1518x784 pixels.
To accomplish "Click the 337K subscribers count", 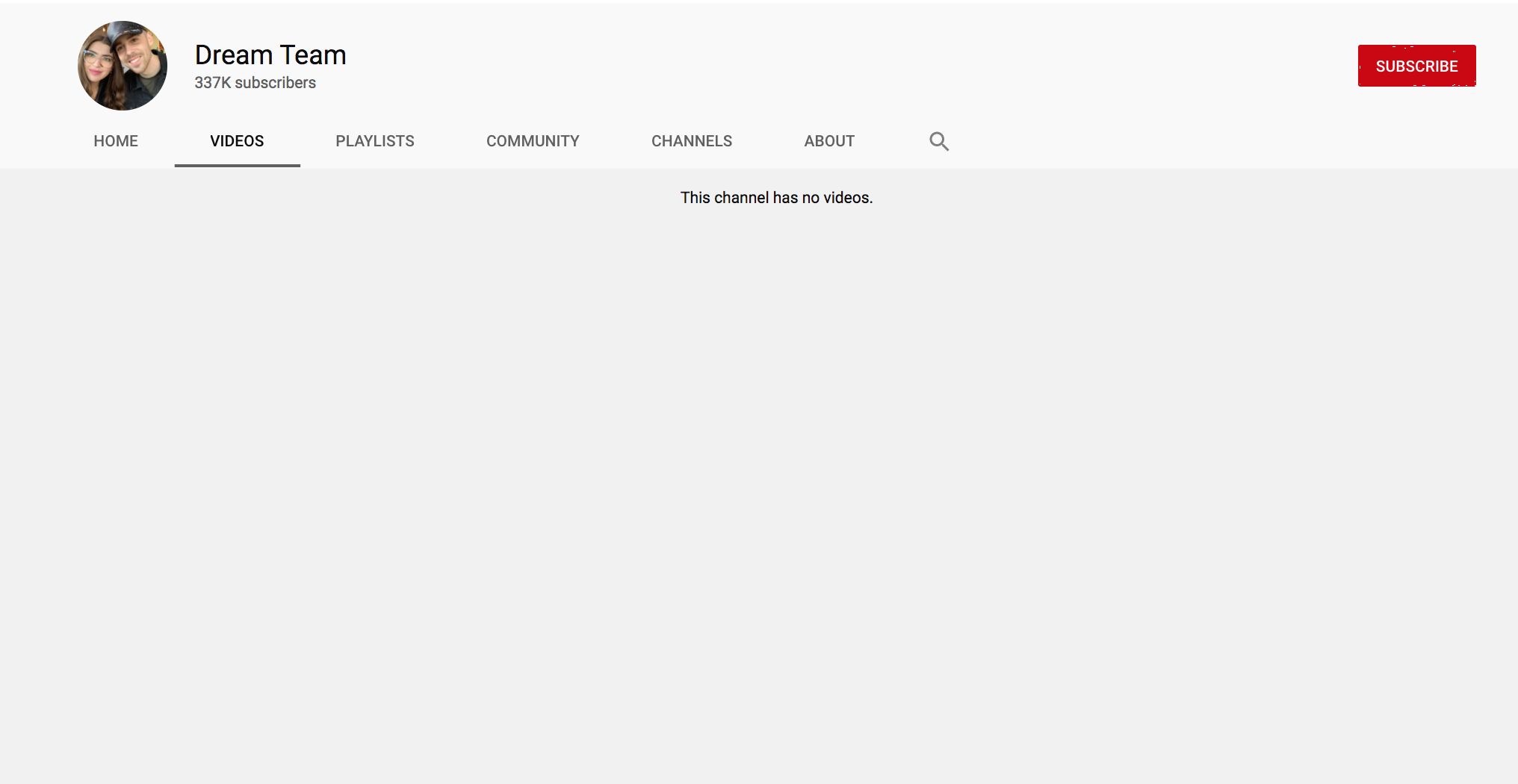I will [255, 83].
